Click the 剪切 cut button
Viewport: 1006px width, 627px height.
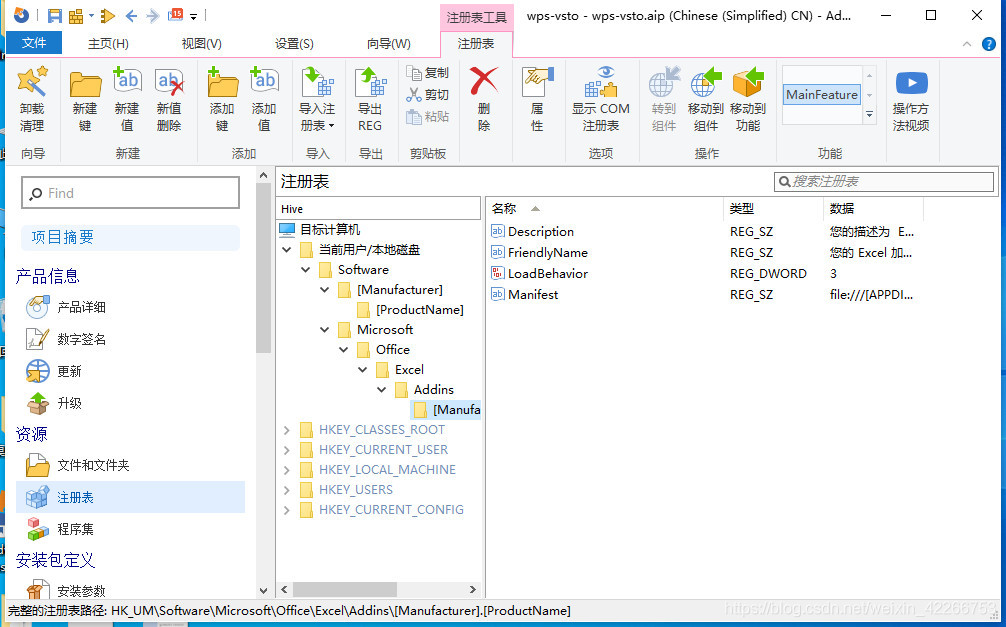tap(428, 94)
